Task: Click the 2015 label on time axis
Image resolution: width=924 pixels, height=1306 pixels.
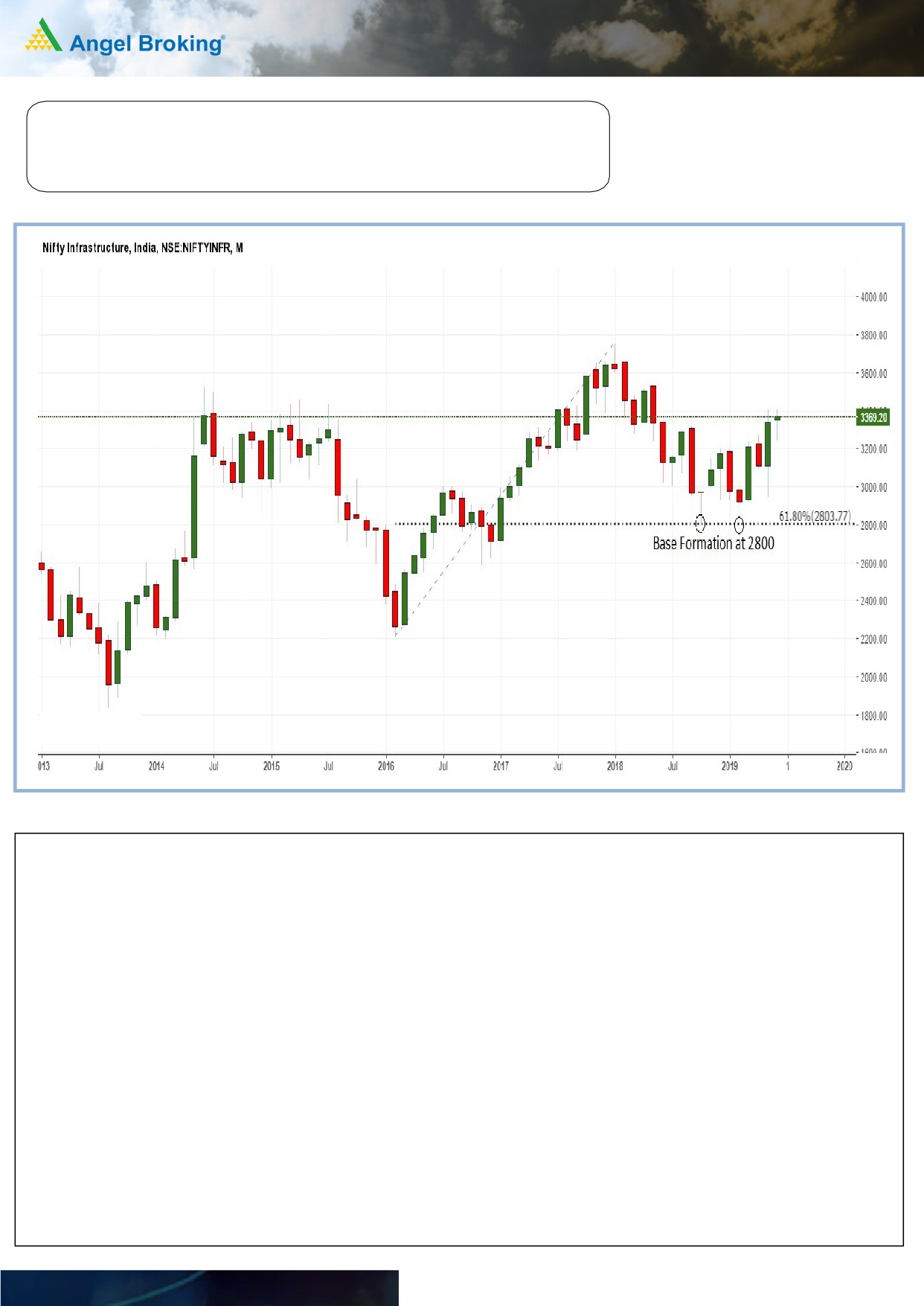Action: click(272, 766)
